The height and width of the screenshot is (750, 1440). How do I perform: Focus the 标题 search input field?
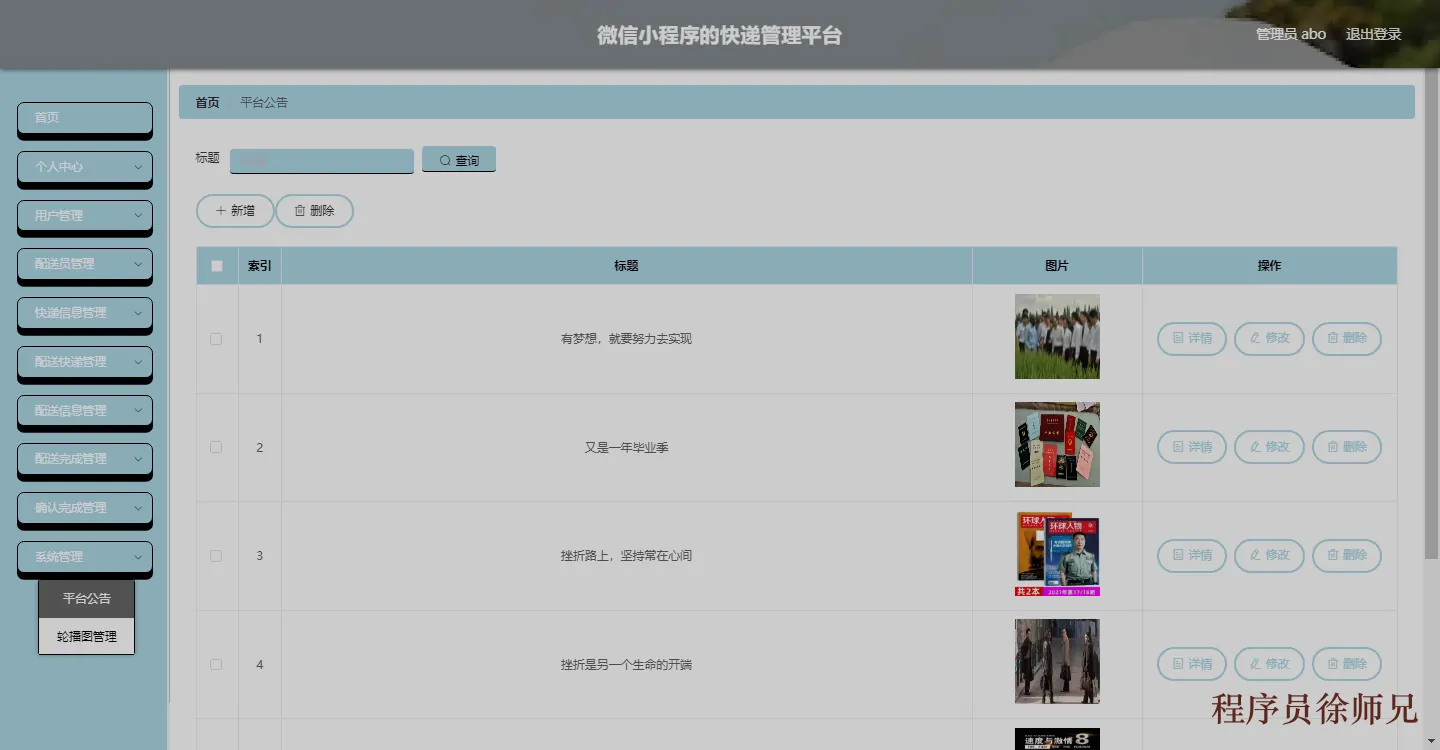(x=322, y=160)
